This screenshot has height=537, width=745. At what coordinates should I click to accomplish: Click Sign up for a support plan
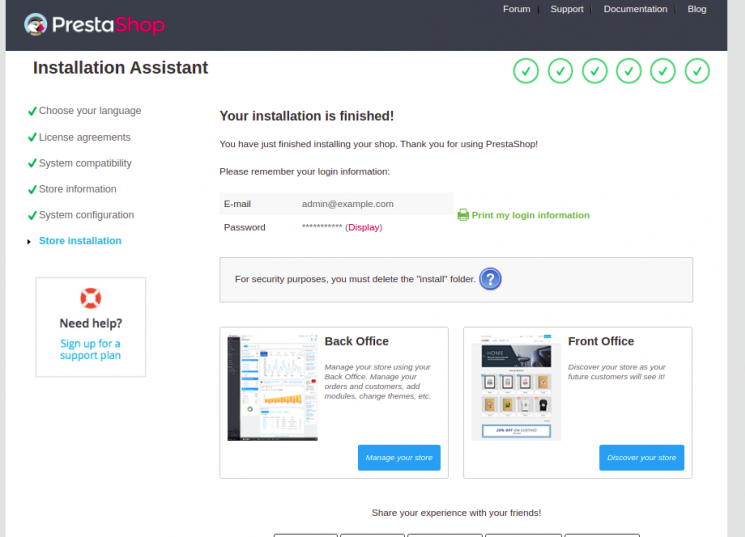[x=90, y=349]
